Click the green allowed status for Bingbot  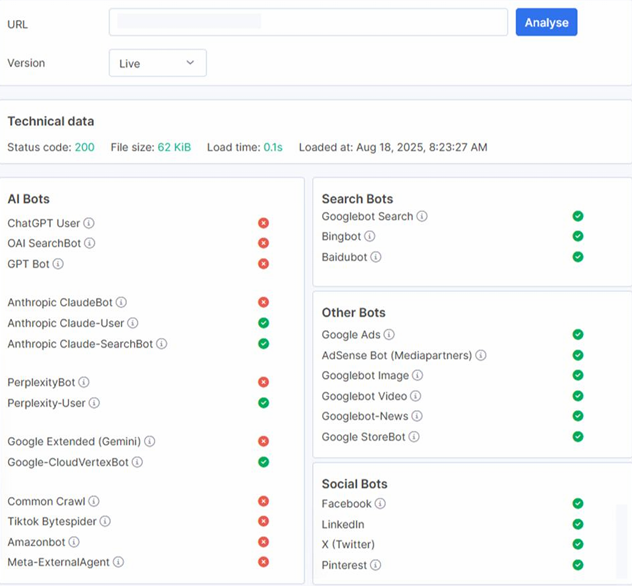point(578,236)
